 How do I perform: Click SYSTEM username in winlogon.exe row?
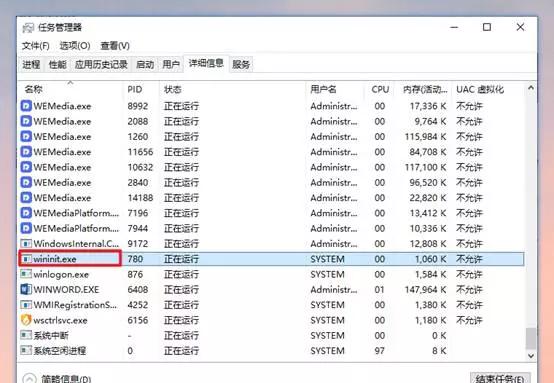click(327, 275)
